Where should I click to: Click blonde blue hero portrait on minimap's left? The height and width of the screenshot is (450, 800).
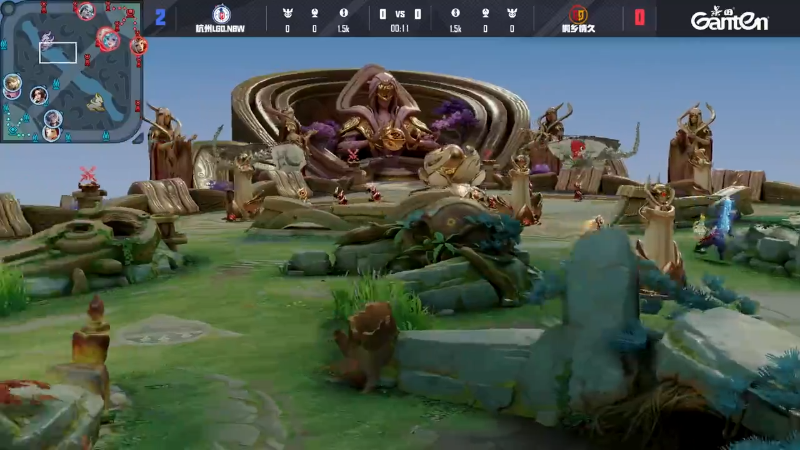tap(12, 84)
